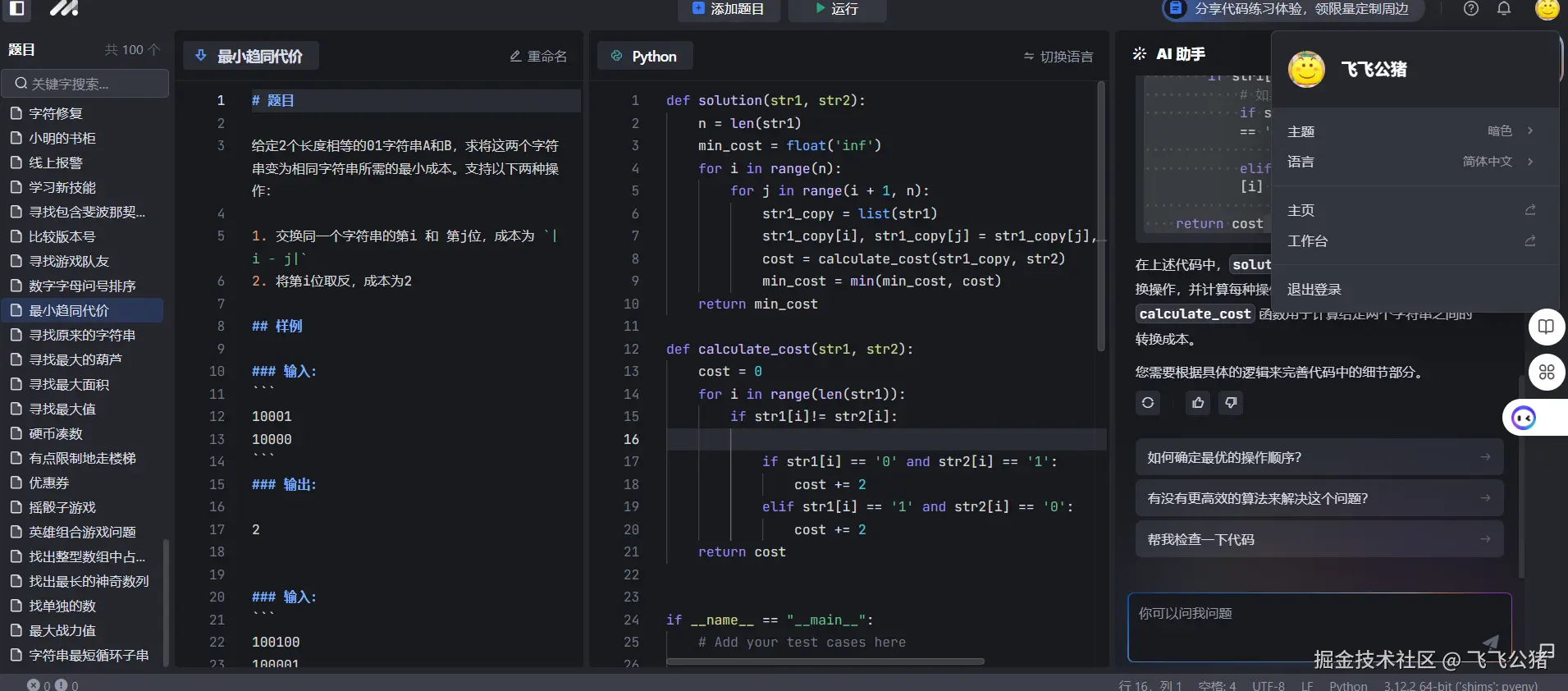Open the 比较版本号 problem
The height and width of the screenshot is (691, 1568).
click(83, 236)
